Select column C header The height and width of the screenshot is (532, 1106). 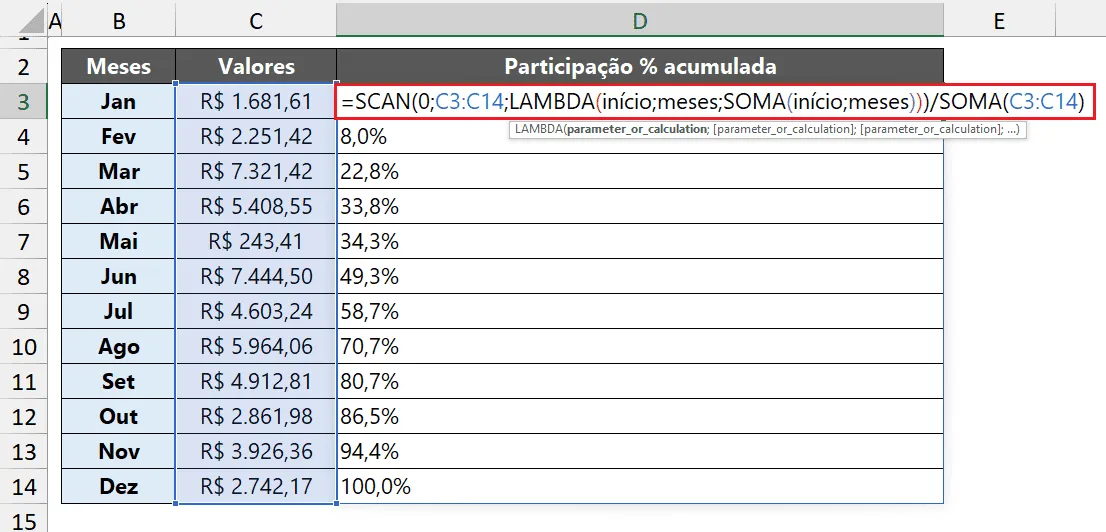pos(256,21)
